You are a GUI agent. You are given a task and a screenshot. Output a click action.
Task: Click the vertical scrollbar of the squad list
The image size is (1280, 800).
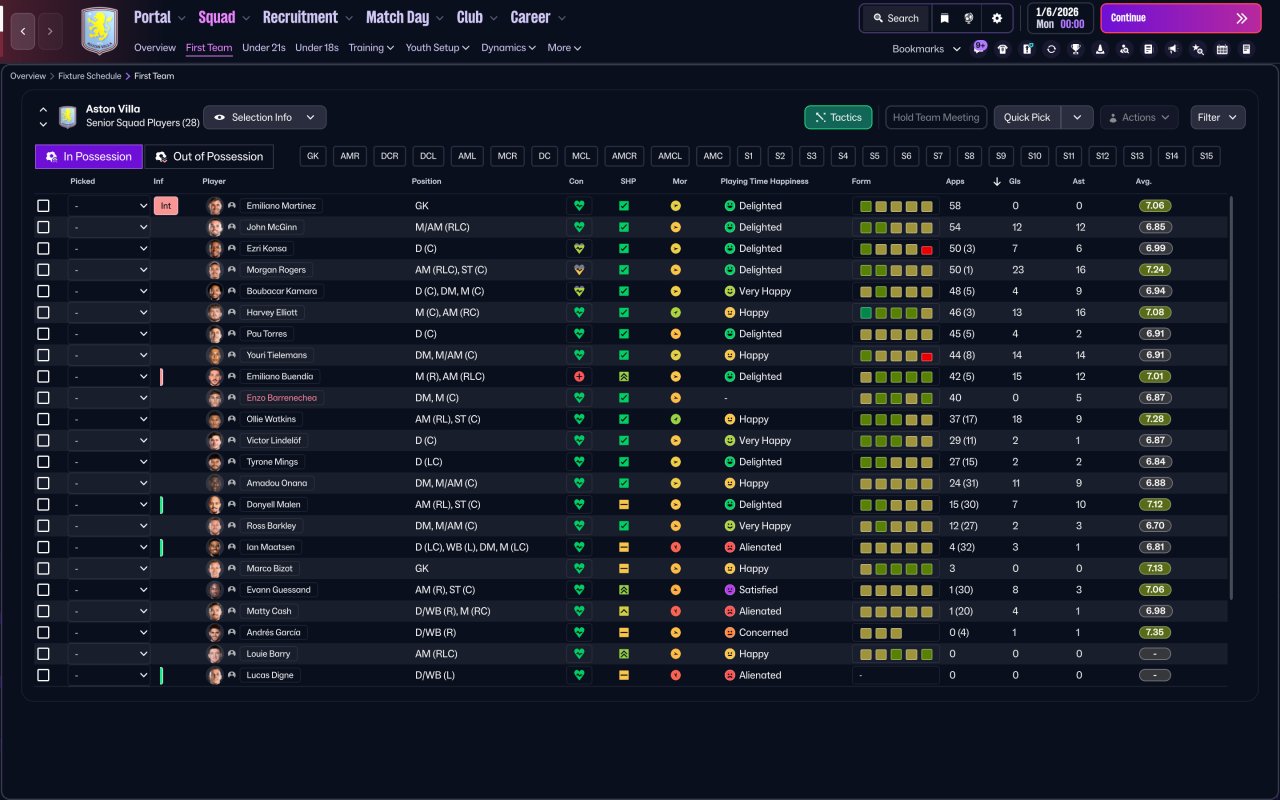[x=1231, y=397]
